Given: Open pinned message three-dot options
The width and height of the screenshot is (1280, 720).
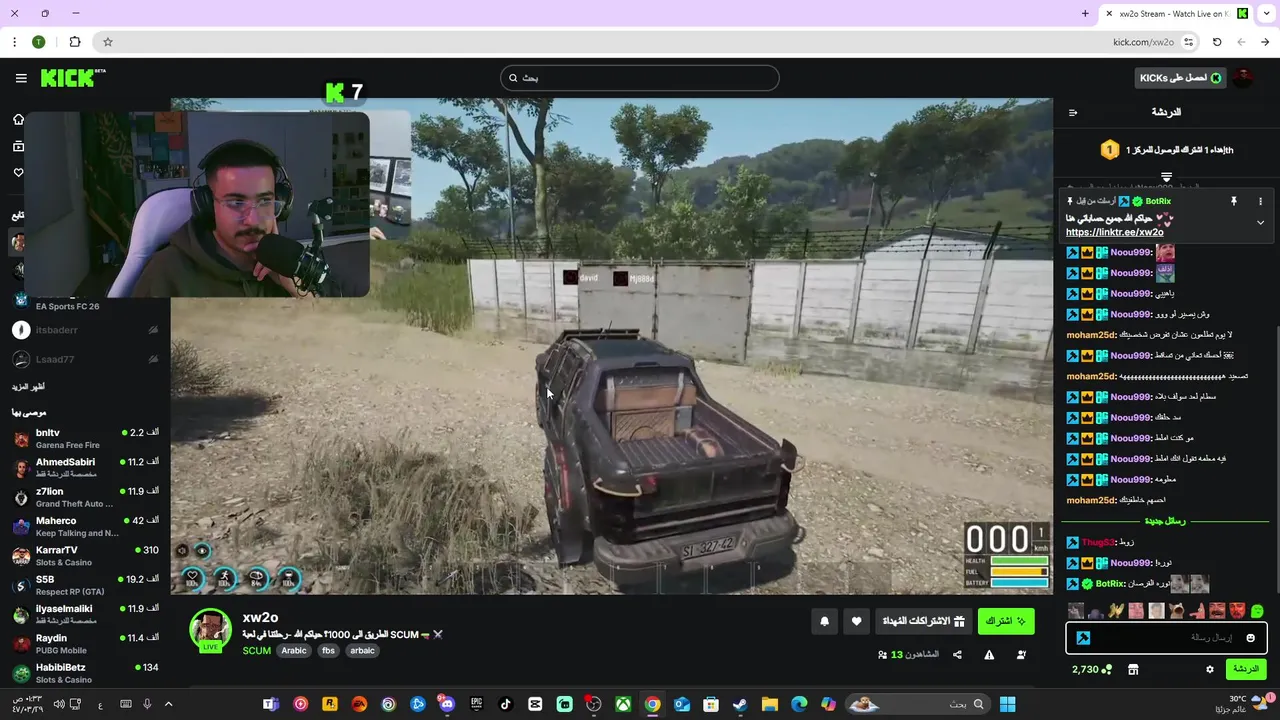Looking at the screenshot, I should click(1260, 201).
